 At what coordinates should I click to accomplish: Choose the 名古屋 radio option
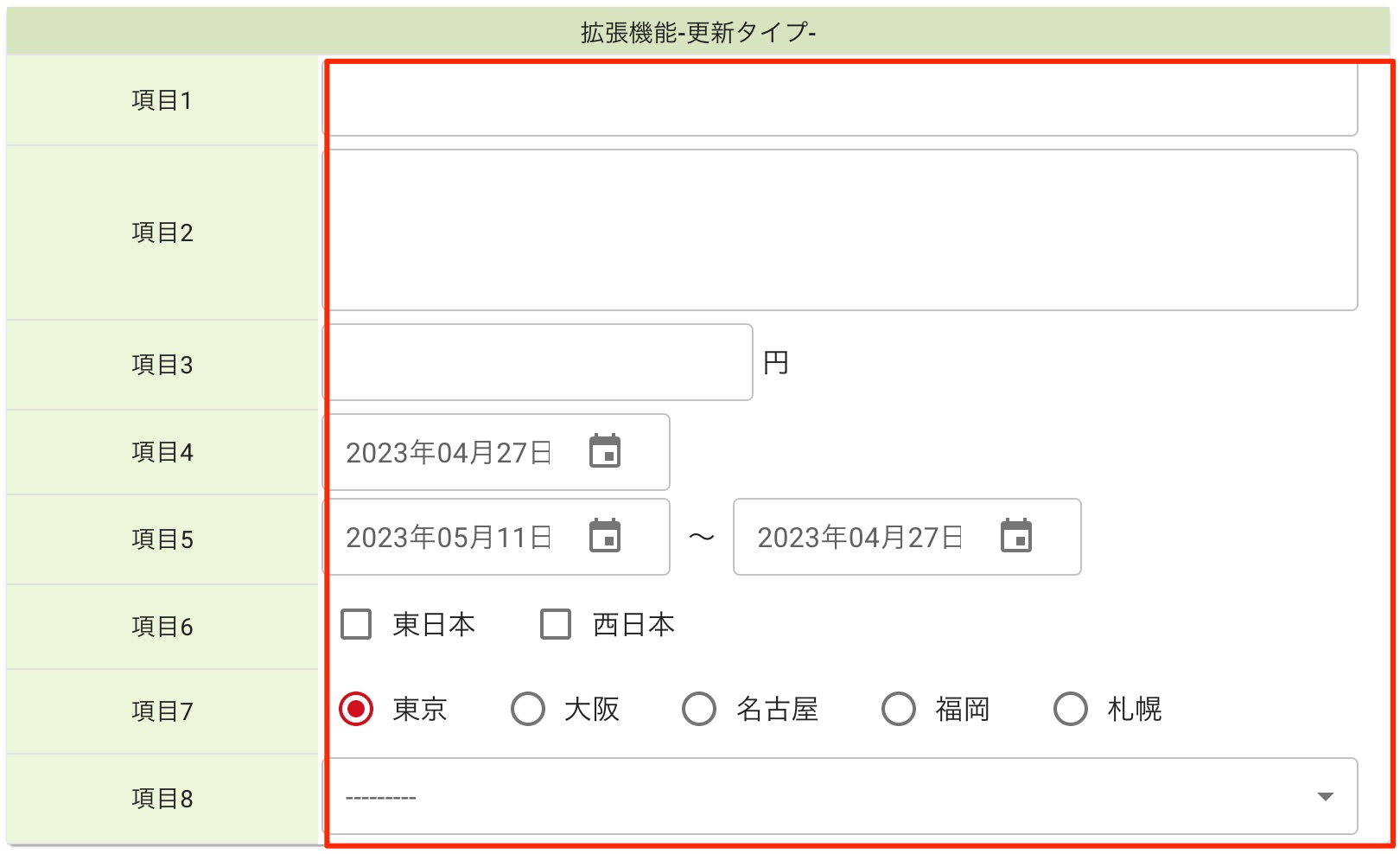pyautogui.click(x=699, y=709)
